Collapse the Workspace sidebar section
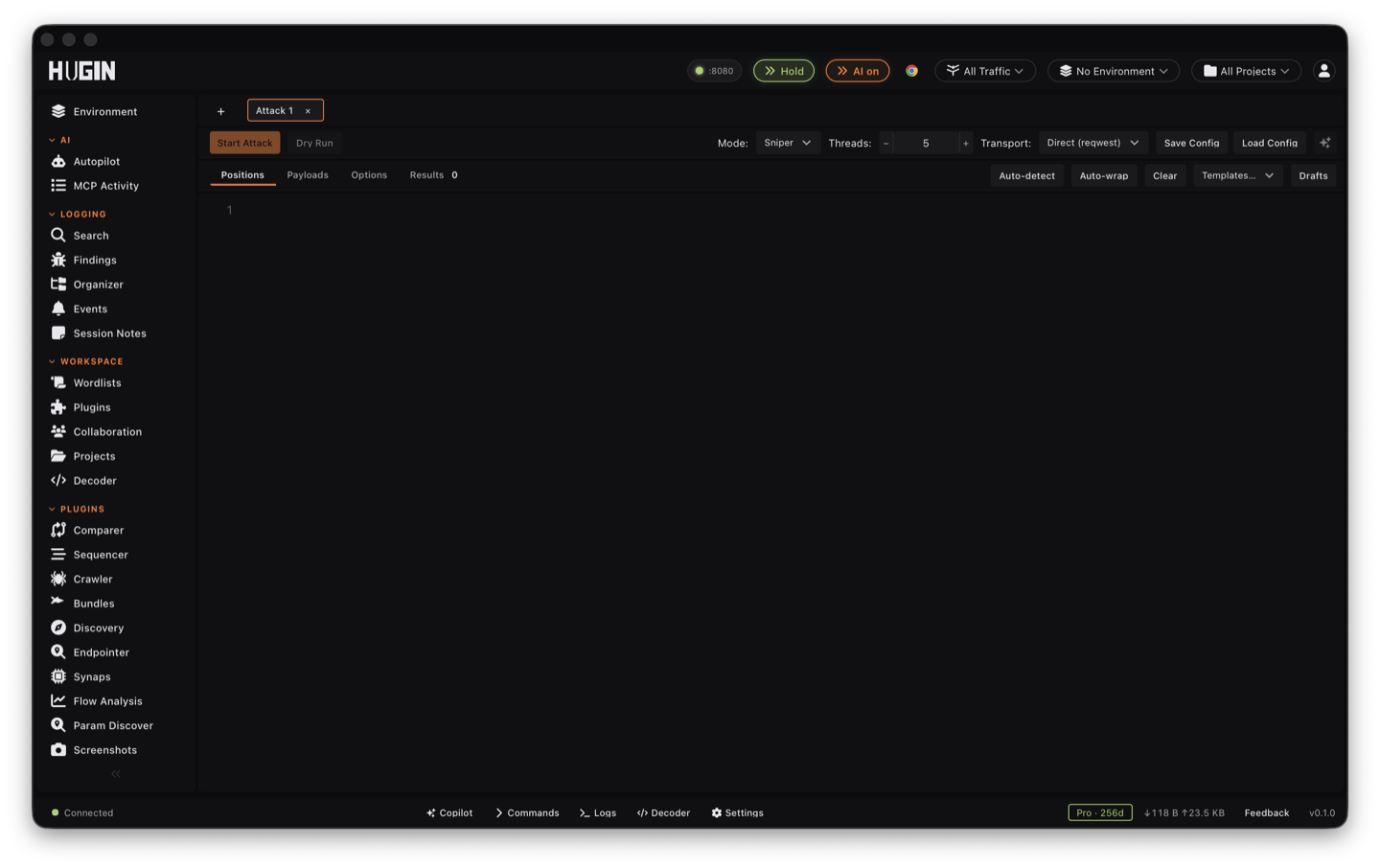Screen dimensions: 1380x868 click(86, 361)
